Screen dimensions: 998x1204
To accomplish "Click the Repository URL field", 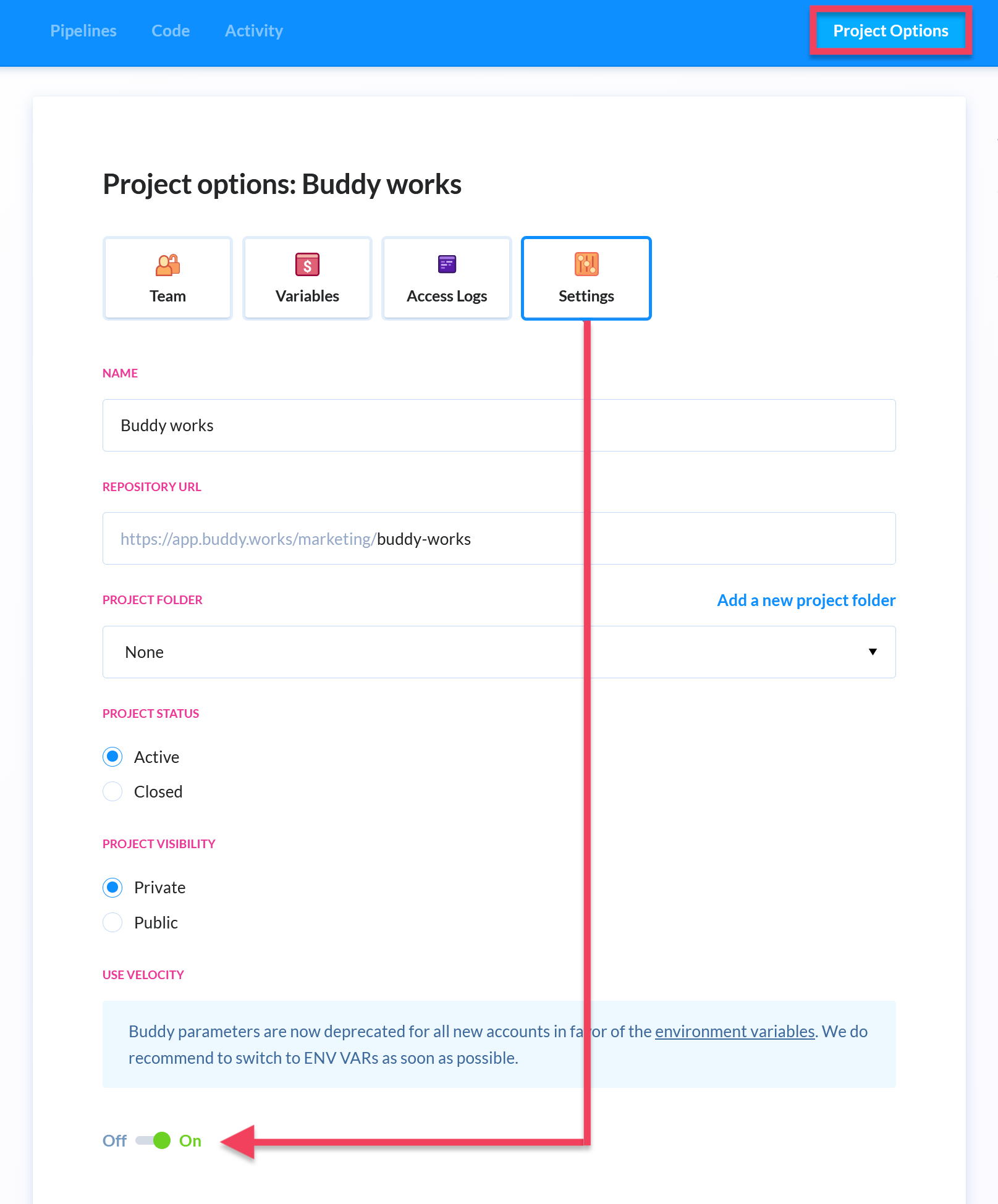I will [x=499, y=538].
